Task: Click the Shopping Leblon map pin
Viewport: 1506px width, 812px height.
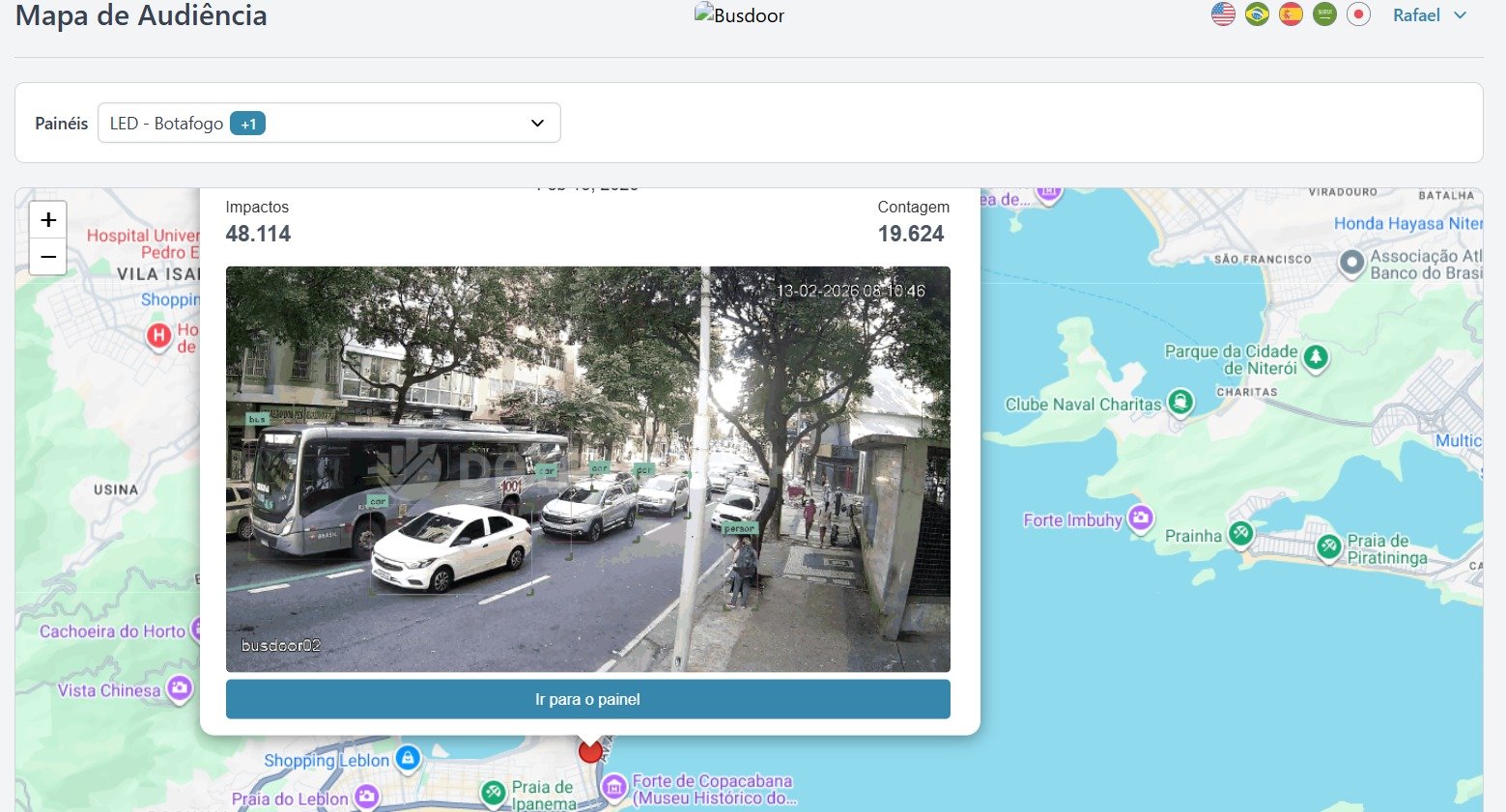Action: tap(408, 758)
